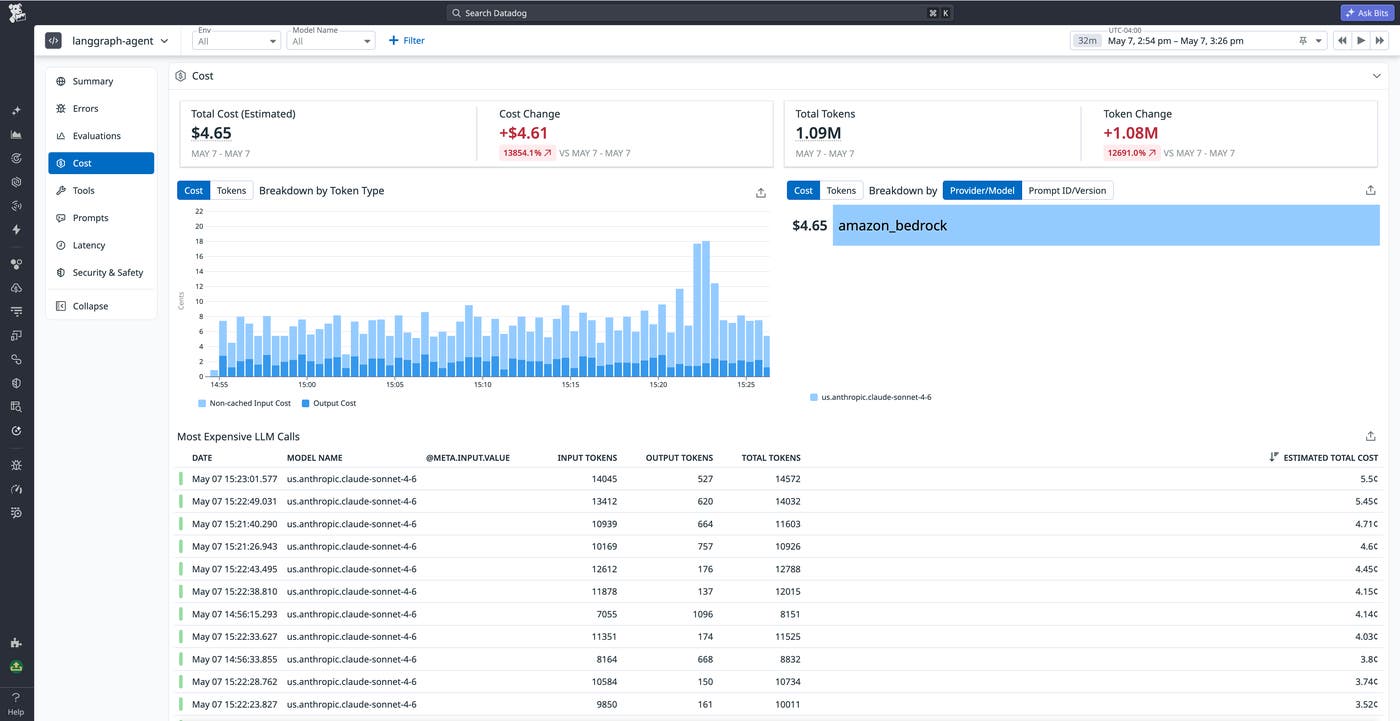Collapse the side navigation panel
Screen dimensions: 1400x721
tap(101, 306)
